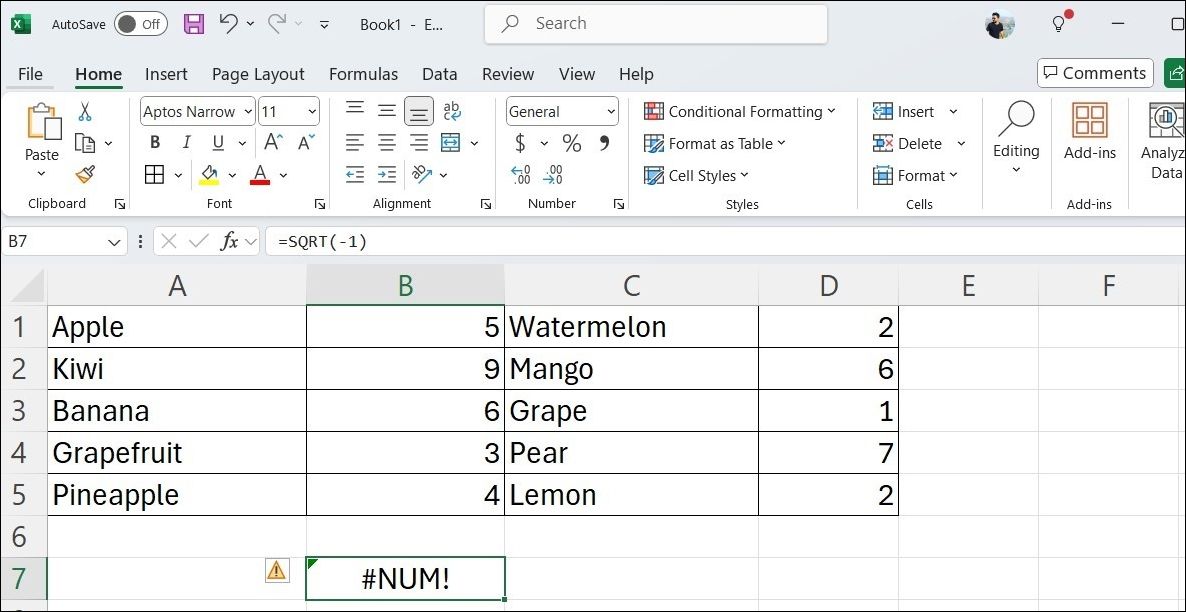
Task: Click the Percent Style icon
Action: 571,143
